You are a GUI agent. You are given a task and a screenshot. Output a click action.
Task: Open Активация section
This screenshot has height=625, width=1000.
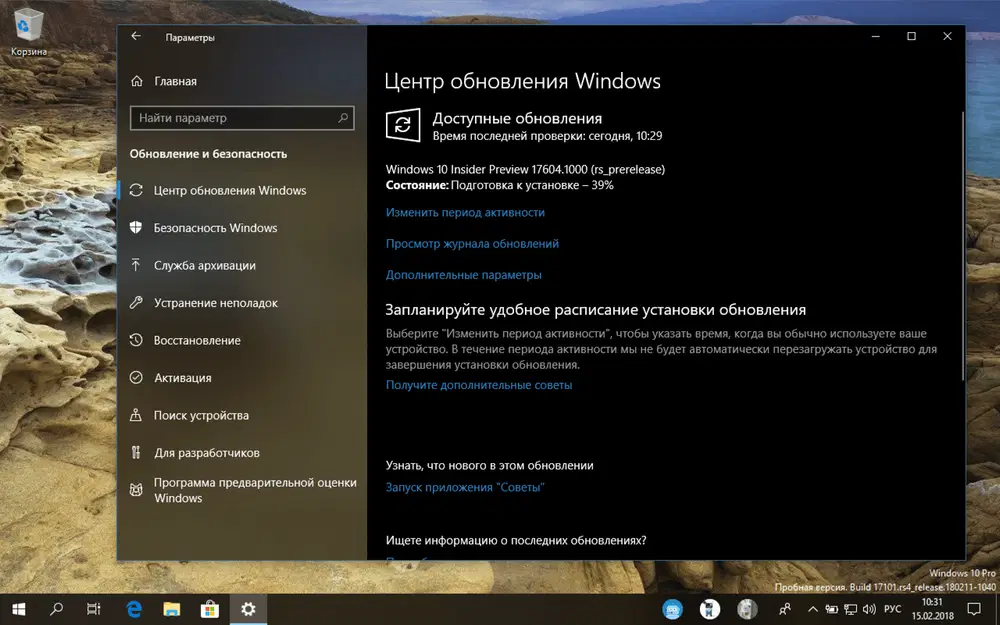242,378
